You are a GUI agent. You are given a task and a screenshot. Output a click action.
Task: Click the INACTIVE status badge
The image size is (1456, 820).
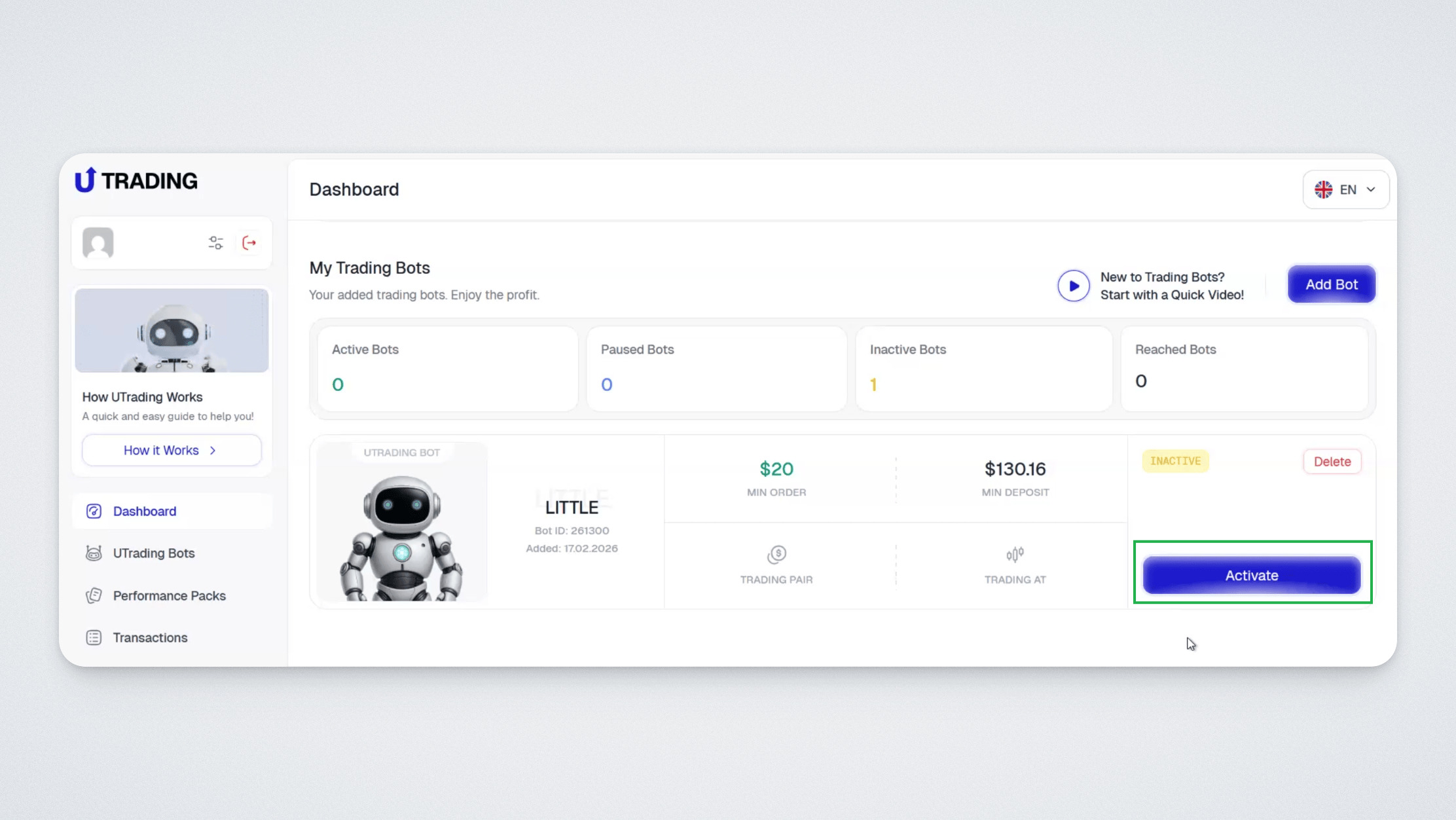coord(1175,461)
